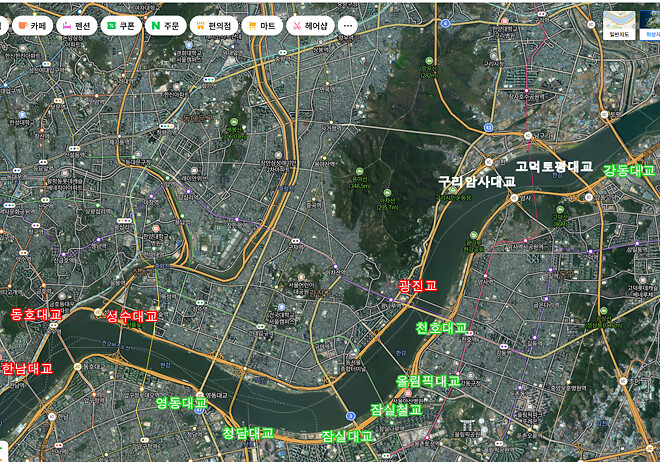660x462 pixels.
Task: Open the 쿠폰 filter chip
Action: click(x=121, y=26)
